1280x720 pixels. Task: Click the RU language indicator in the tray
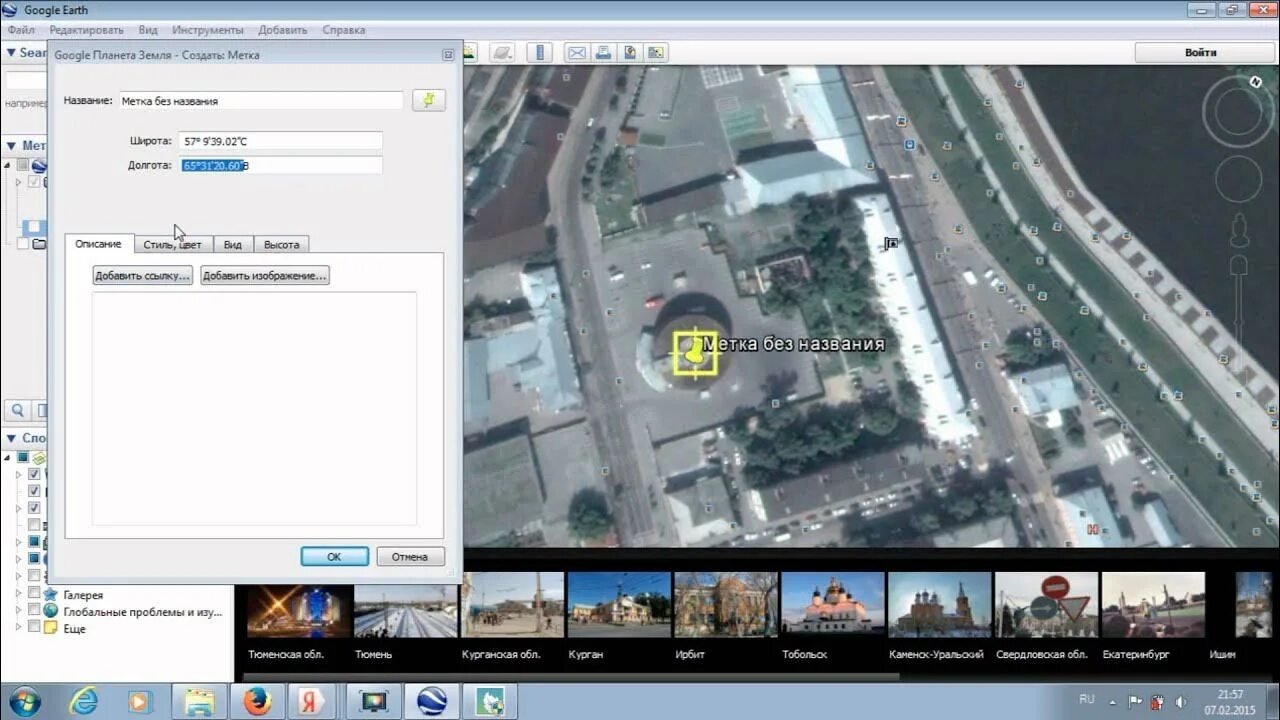click(1087, 699)
